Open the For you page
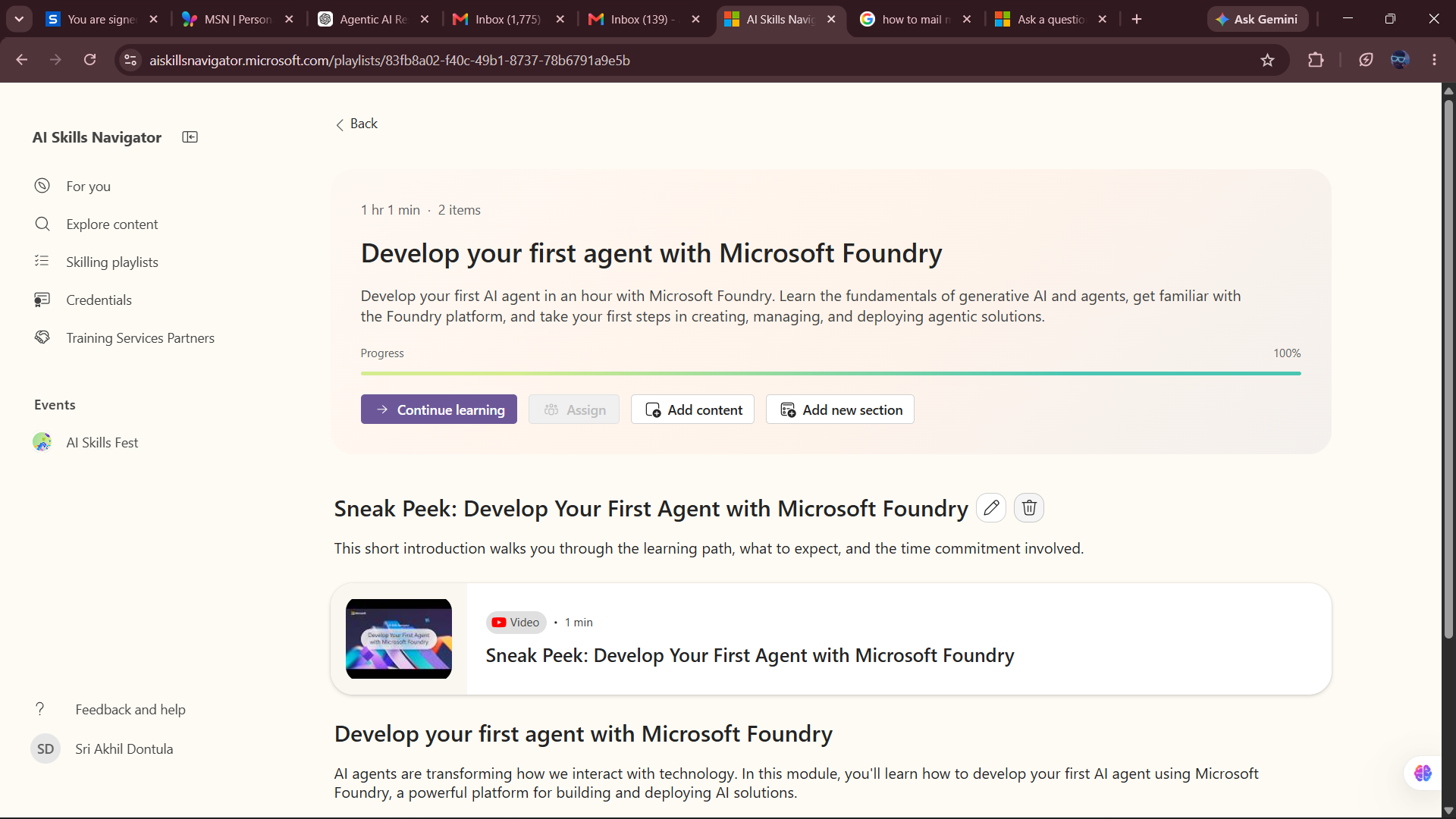Image resolution: width=1456 pixels, height=819 pixels. click(88, 187)
